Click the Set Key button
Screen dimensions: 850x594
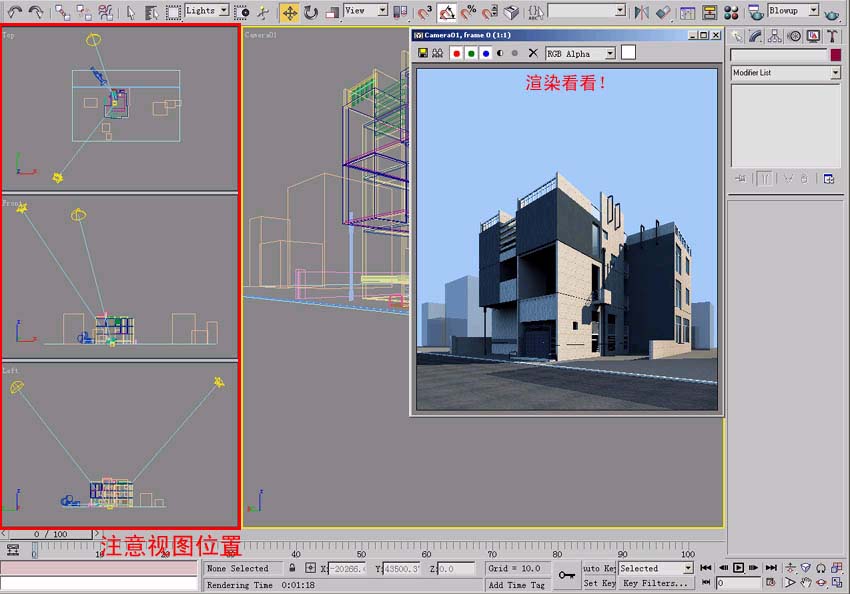(599, 583)
